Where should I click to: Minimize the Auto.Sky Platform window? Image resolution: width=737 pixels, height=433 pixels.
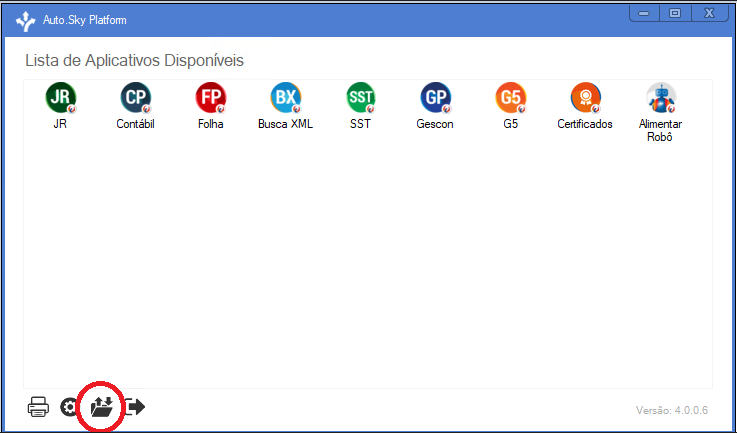pos(644,13)
